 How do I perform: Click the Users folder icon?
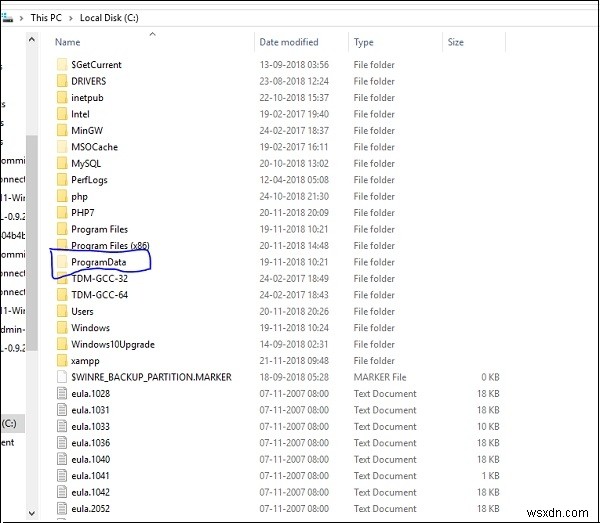(62, 311)
